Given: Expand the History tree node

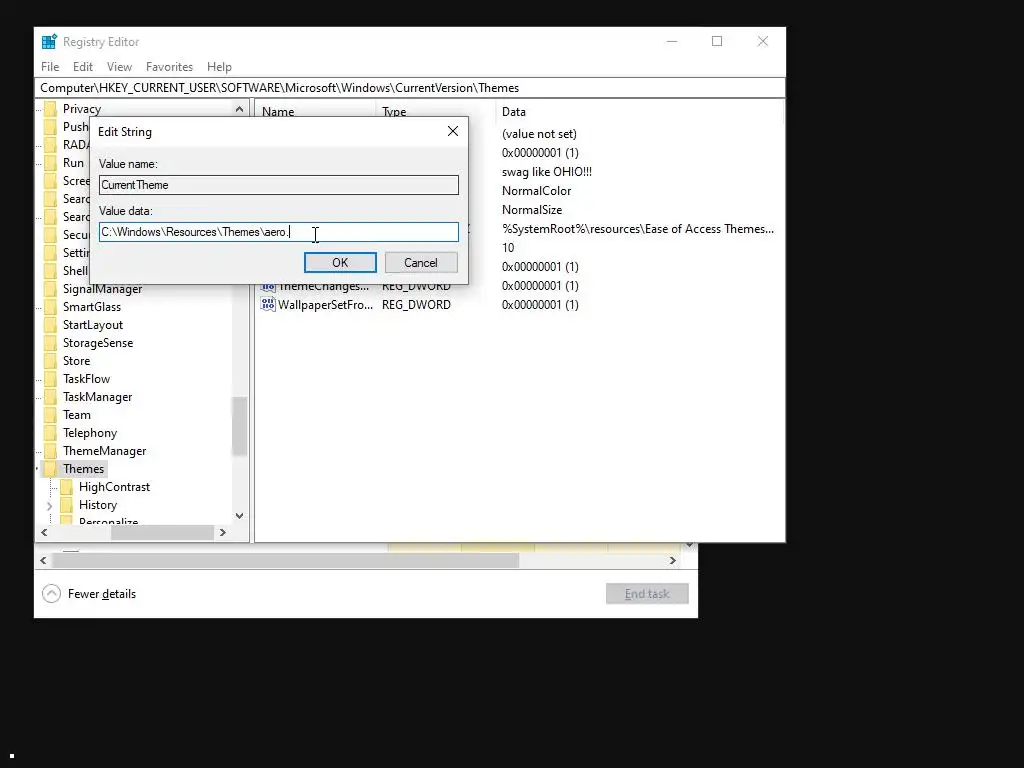Looking at the screenshot, I should tap(50, 505).
